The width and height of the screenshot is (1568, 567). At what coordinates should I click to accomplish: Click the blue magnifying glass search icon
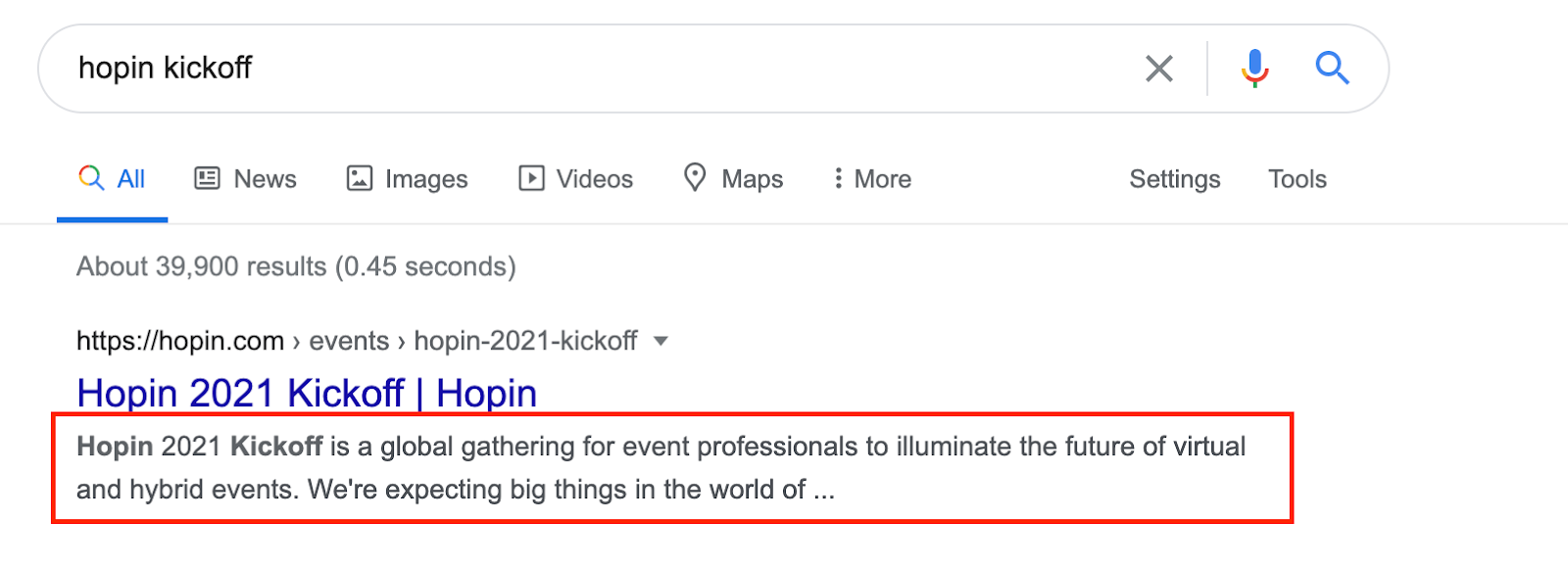[x=1332, y=69]
